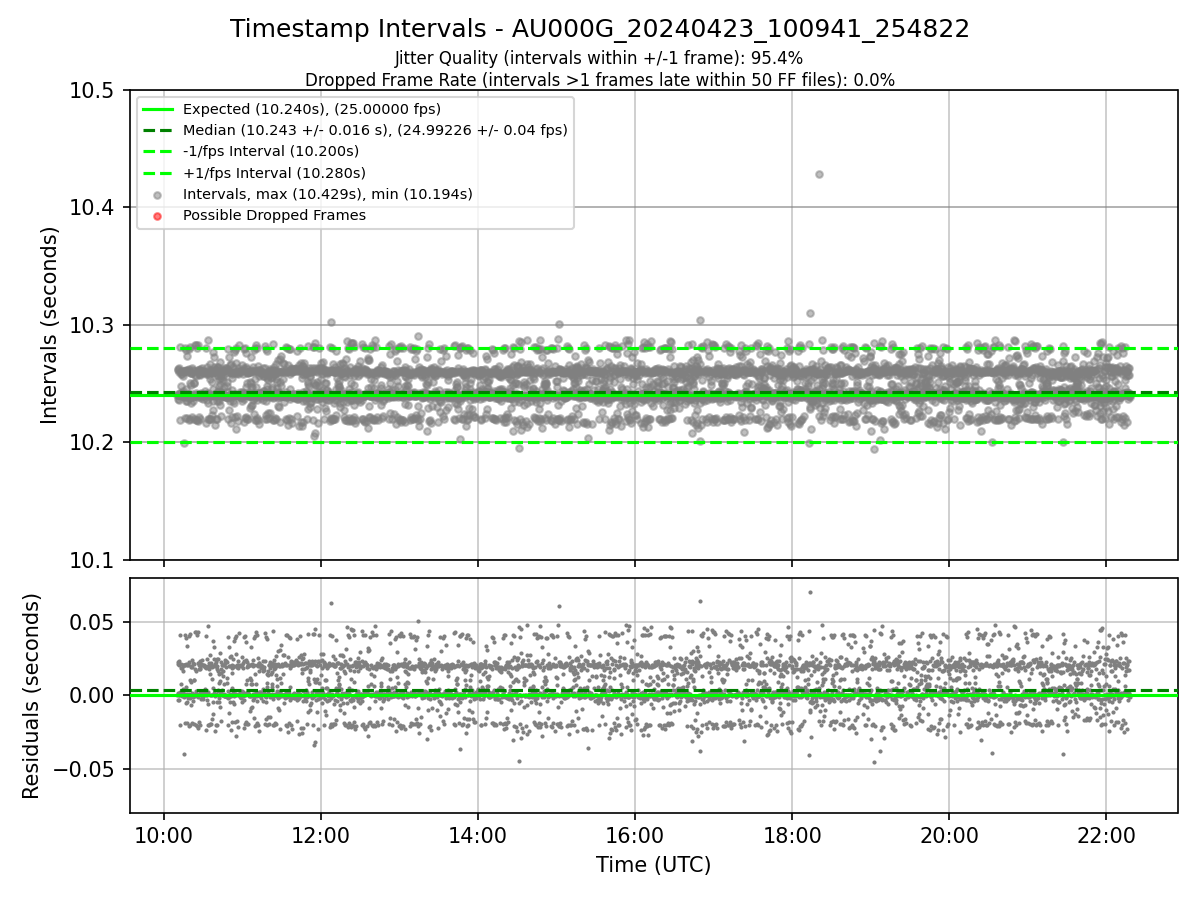Image resolution: width=1200 pixels, height=900 pixels.
Task: Select the 'Jitter Quality' 95.4% subtitle line
Action: click(x=599, y=58)
